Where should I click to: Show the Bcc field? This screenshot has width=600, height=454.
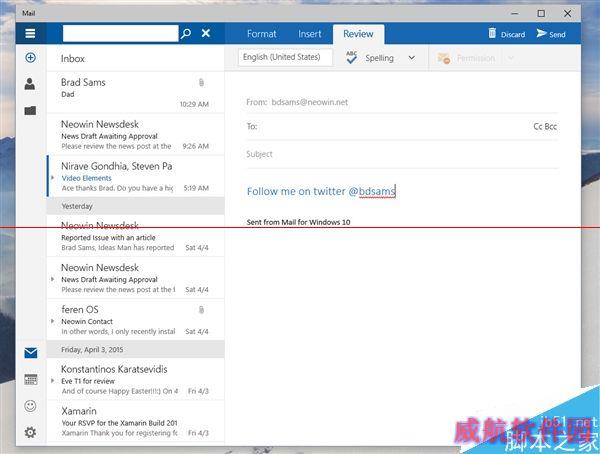tap(551, 126)
